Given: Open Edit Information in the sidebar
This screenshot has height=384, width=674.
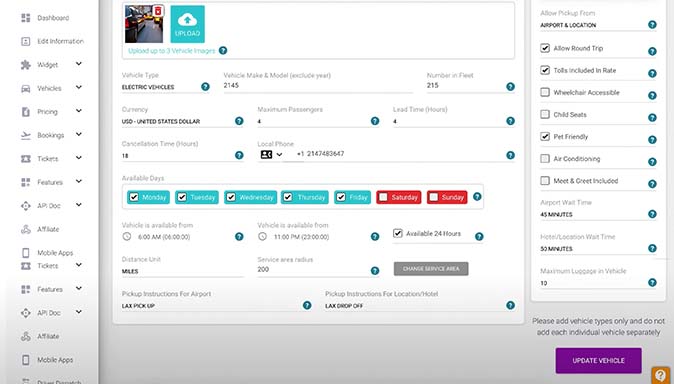Looking at the screenshot, I should pos(52,41).
